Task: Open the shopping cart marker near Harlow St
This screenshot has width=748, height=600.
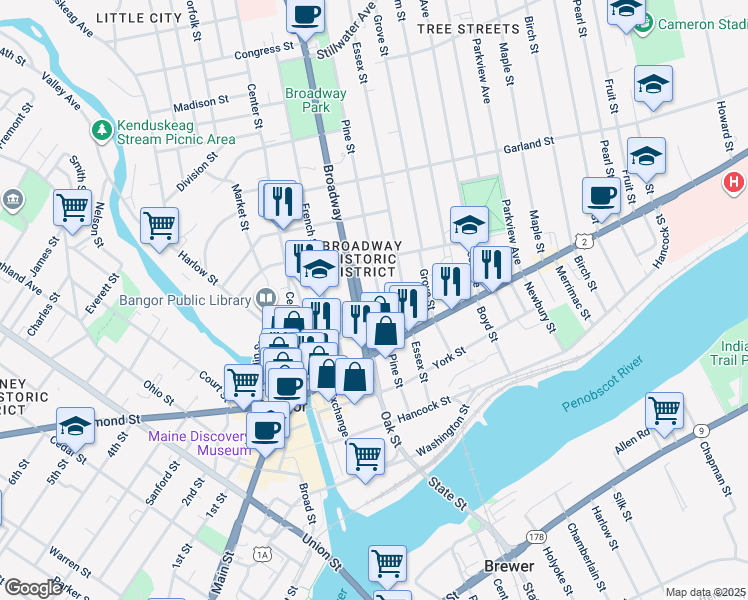Action: coord(159,228)
